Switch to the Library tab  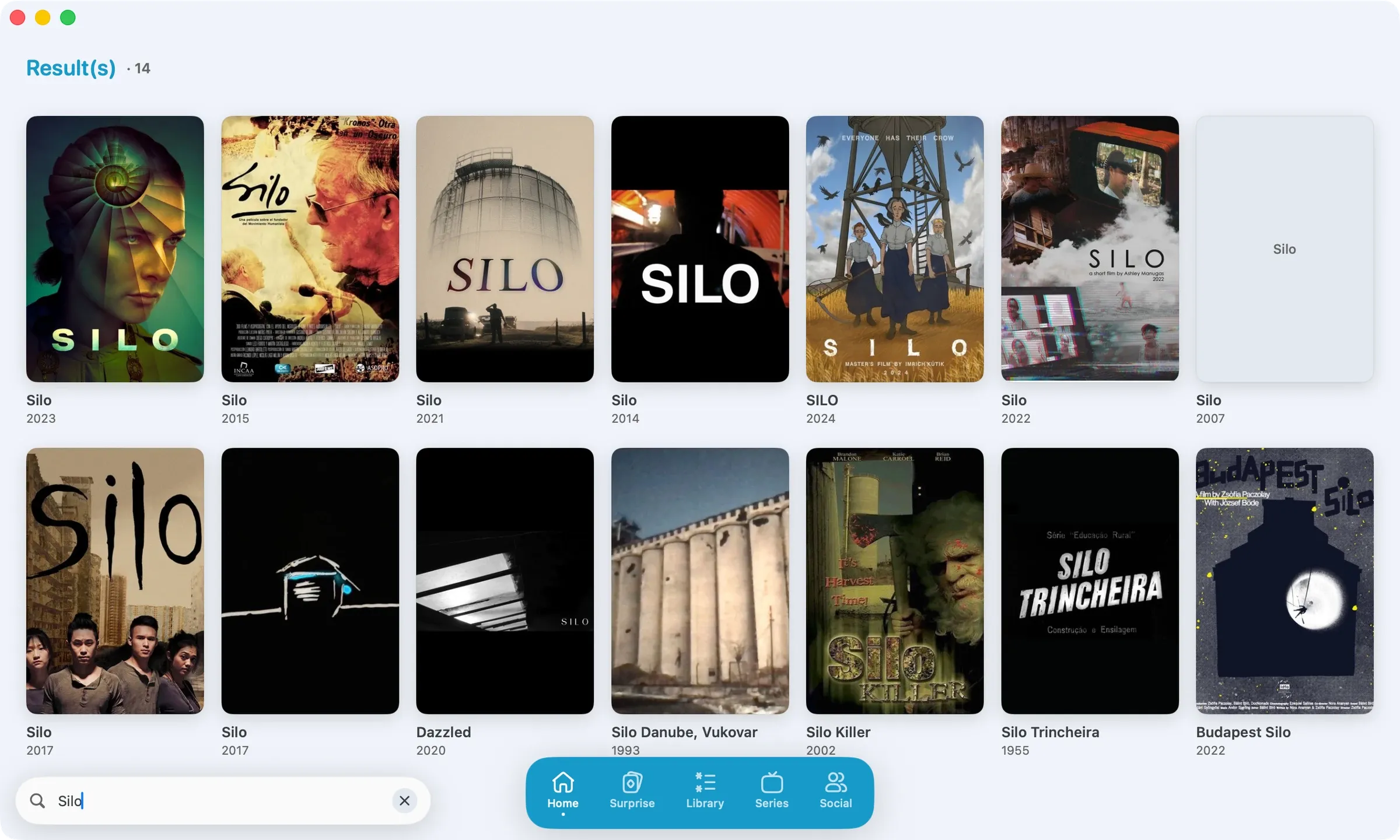(x=705, y=791)
